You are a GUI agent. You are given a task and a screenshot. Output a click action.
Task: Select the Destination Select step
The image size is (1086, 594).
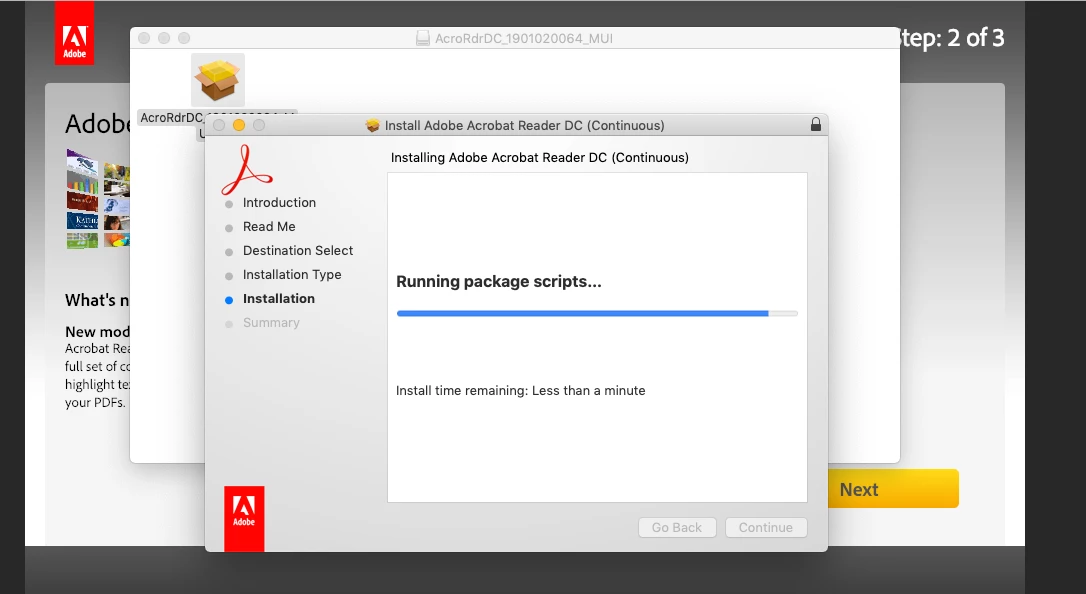[x=298, y=251]
